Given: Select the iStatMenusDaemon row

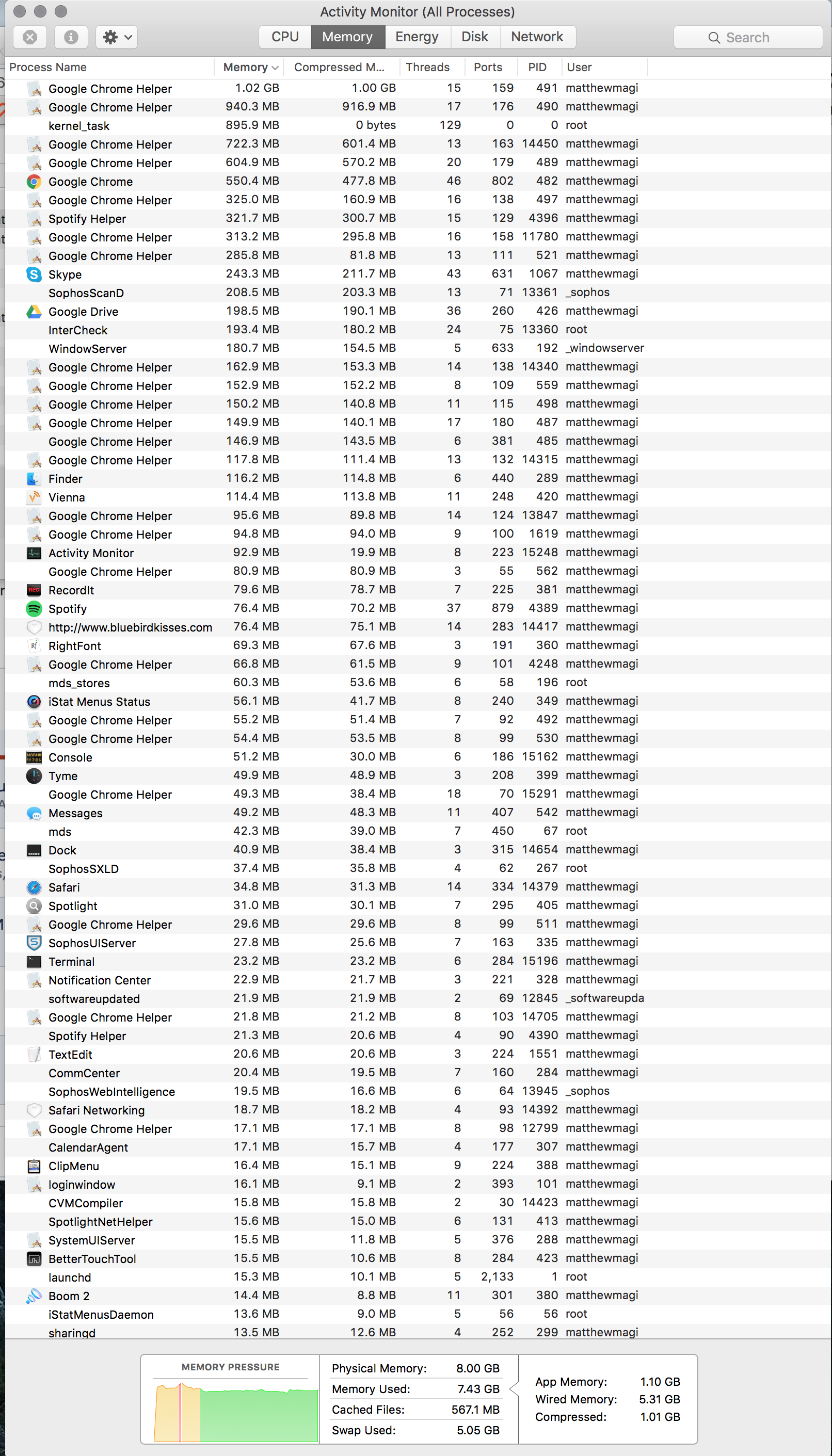Looking at the screenshot, I should pyautogui.click(x=418, y=1314).
